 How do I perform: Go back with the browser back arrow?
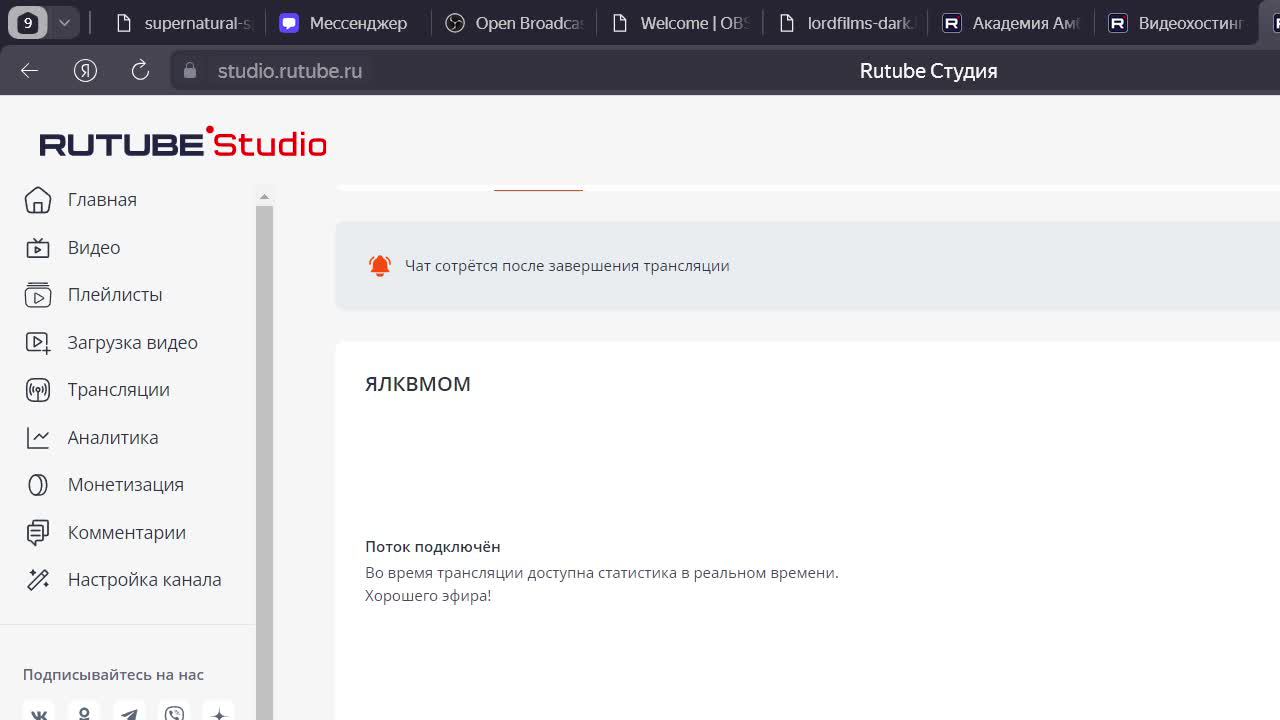pos(29,70)
